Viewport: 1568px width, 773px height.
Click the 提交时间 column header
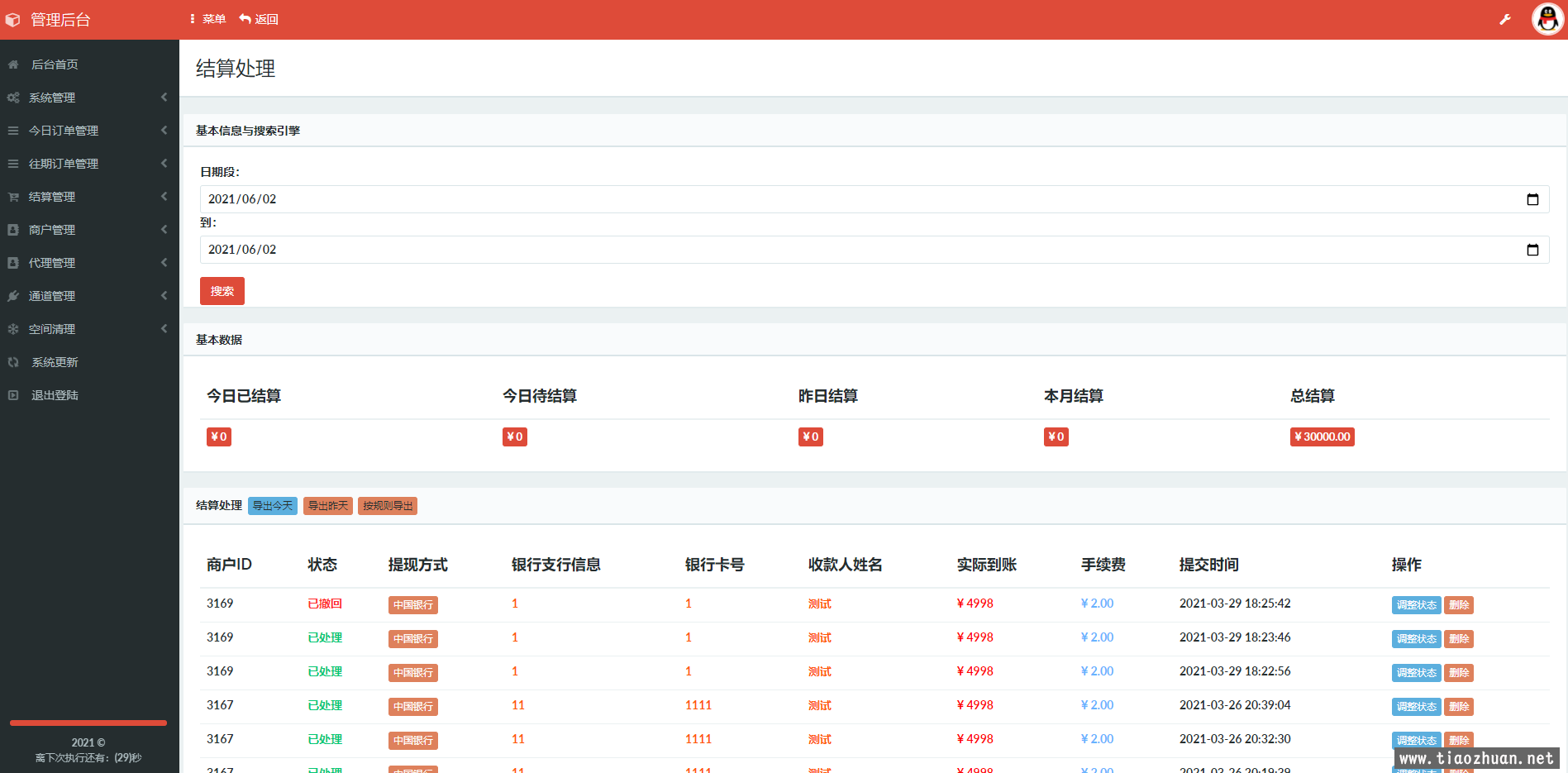coord(1208,565)
